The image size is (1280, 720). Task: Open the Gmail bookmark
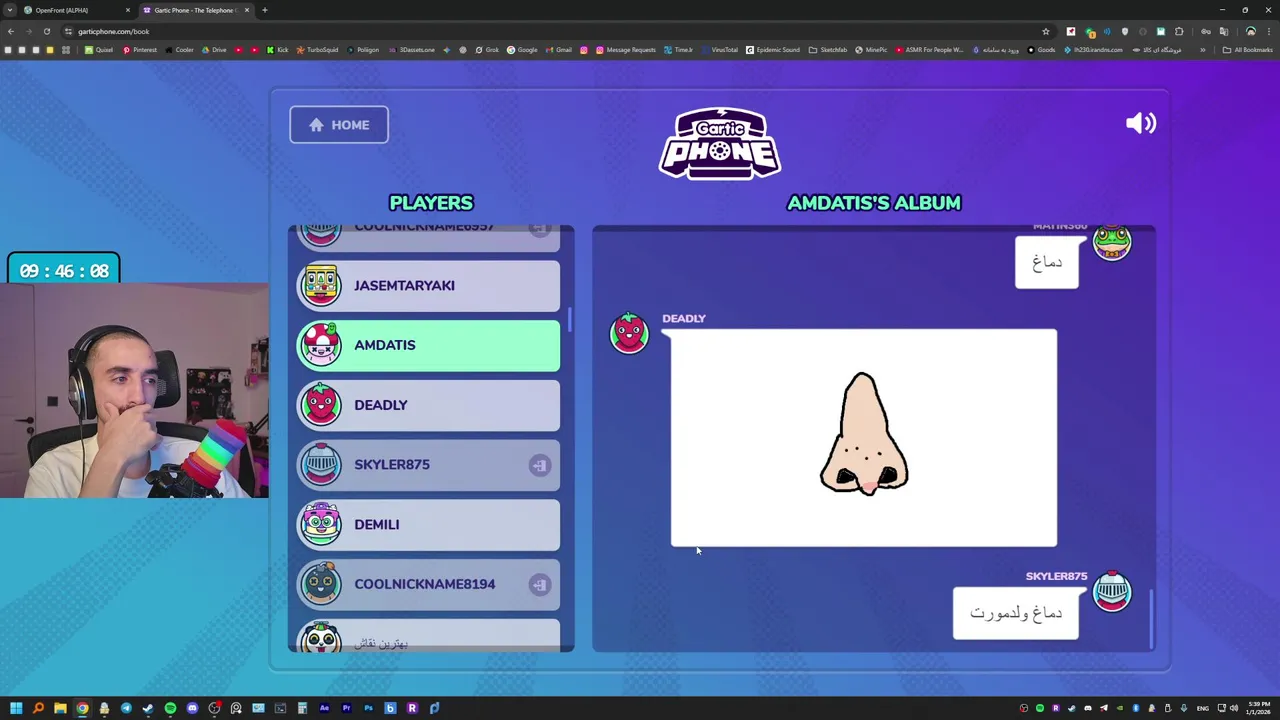coord(559,50)
